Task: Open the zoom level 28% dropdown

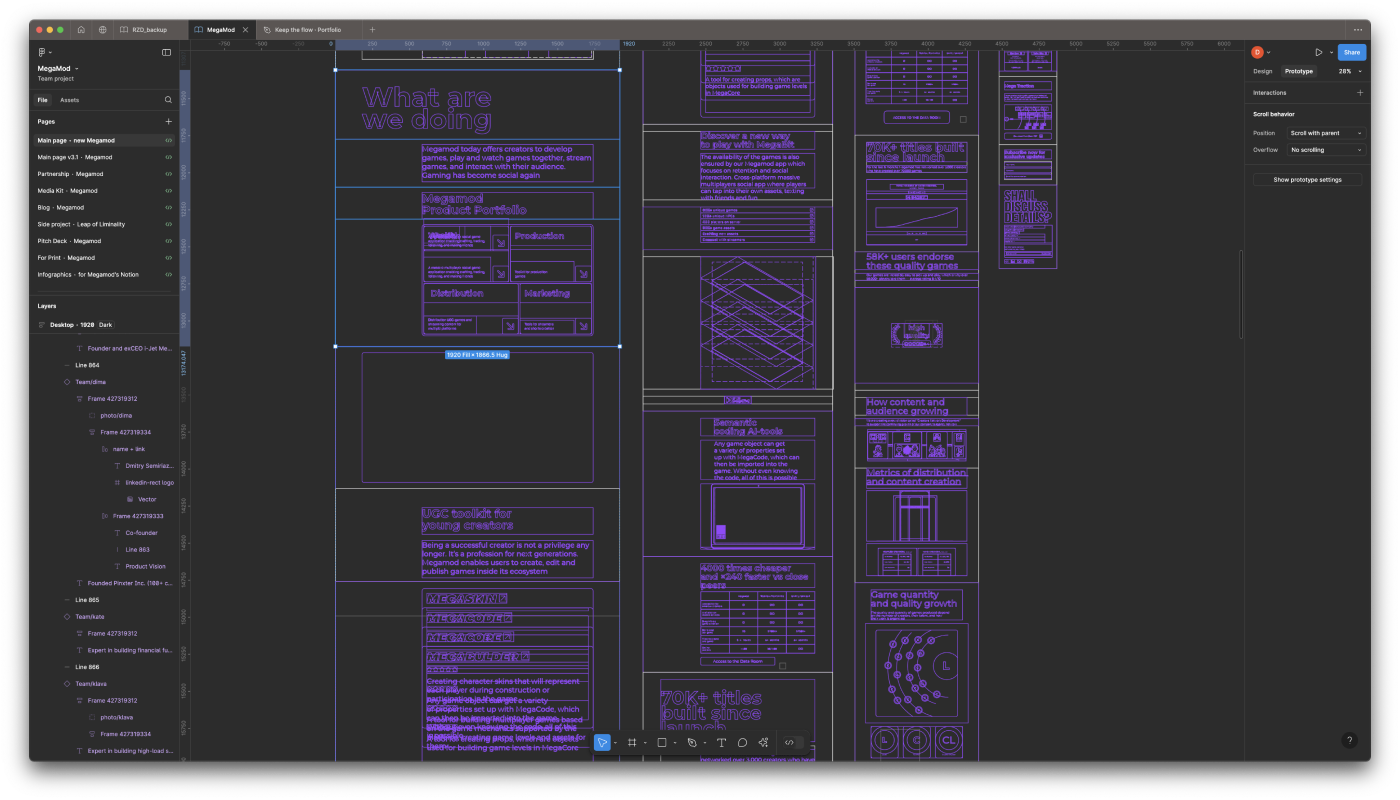Action: (x=1350, y=71)
